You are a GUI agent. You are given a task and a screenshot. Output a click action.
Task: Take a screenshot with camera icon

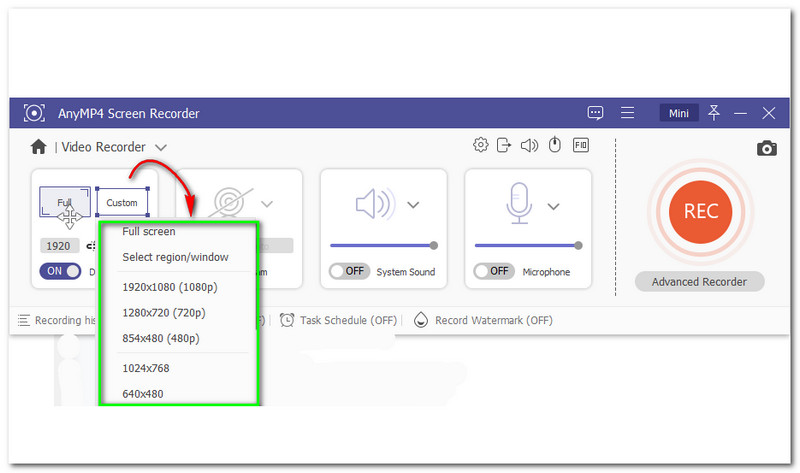click(x=766, y=148)
